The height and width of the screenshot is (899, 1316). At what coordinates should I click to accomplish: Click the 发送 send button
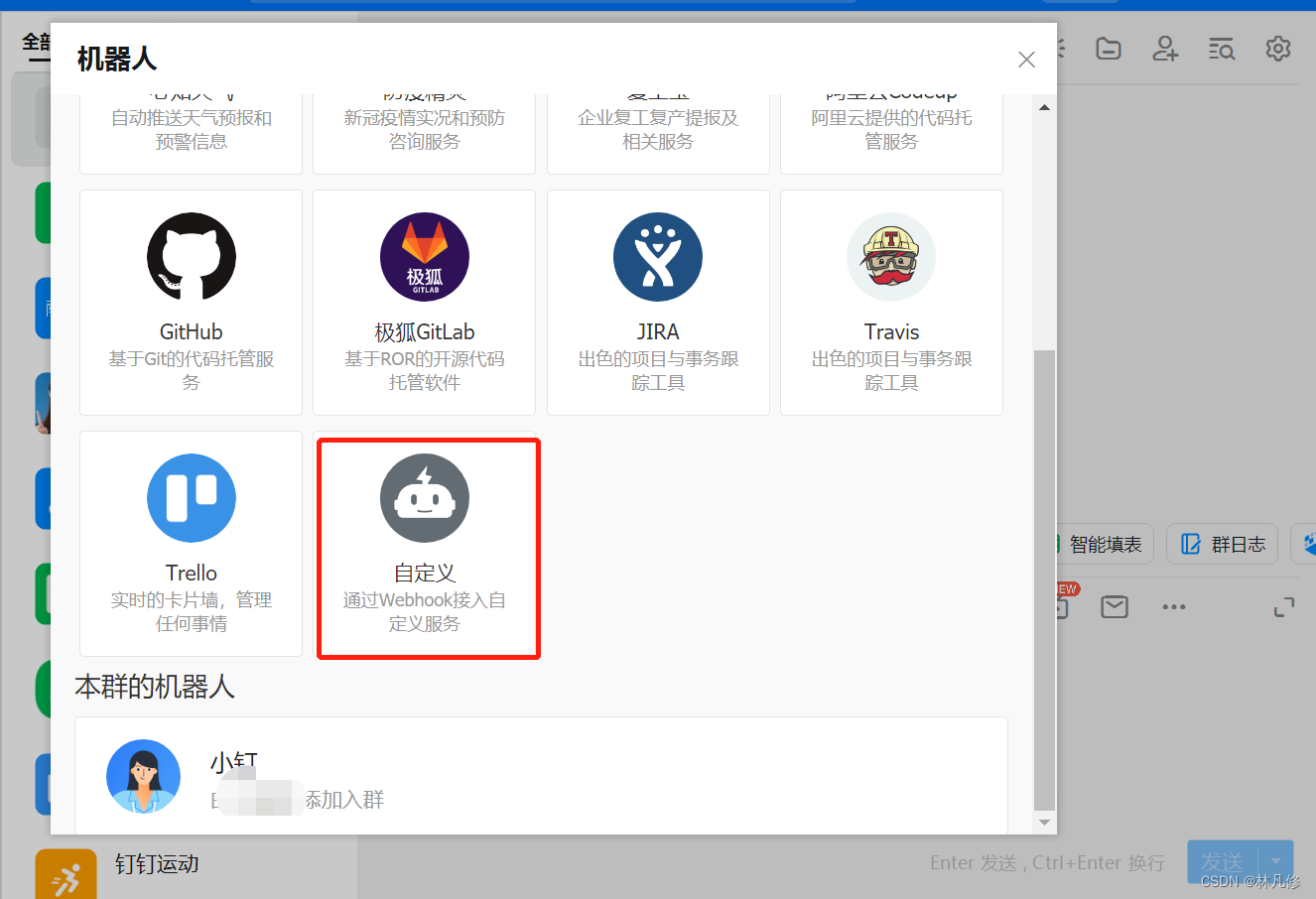pyautogui.click(x=1223, y=861)
